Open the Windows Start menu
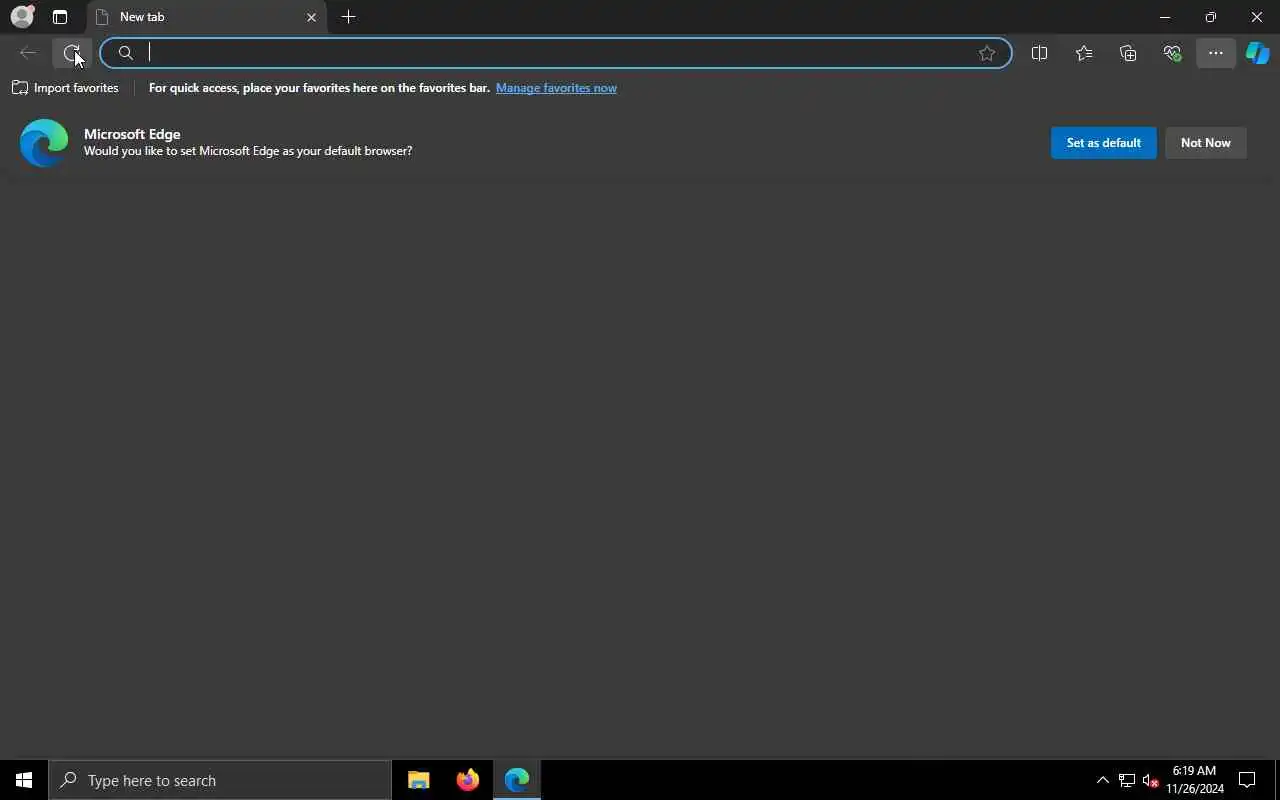 pyautogui.click(x=24, y=780)
